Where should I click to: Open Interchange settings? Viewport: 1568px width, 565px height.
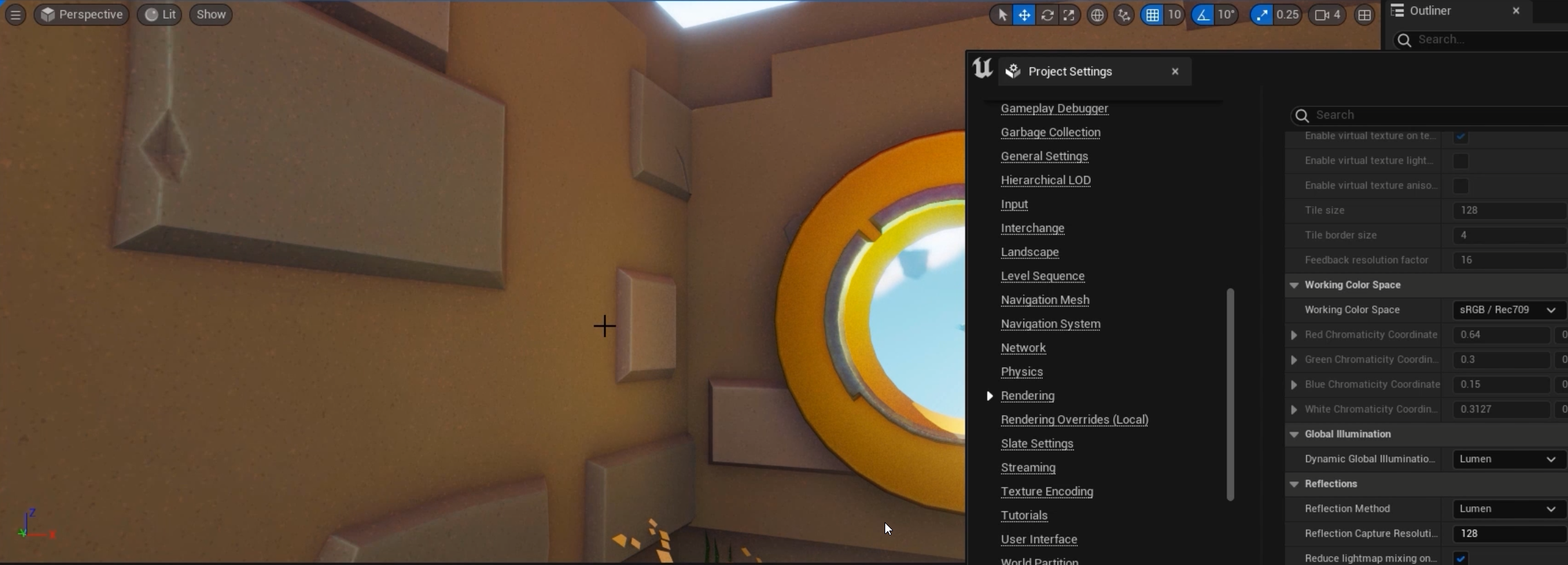tap(1032, 228)
